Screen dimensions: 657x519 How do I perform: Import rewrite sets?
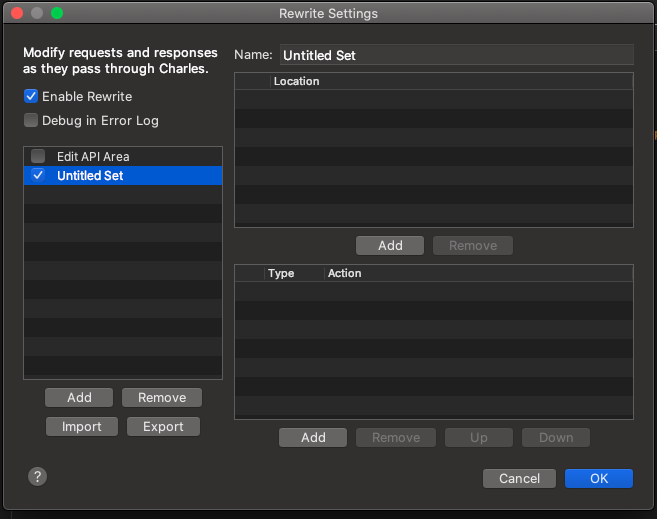82,426
